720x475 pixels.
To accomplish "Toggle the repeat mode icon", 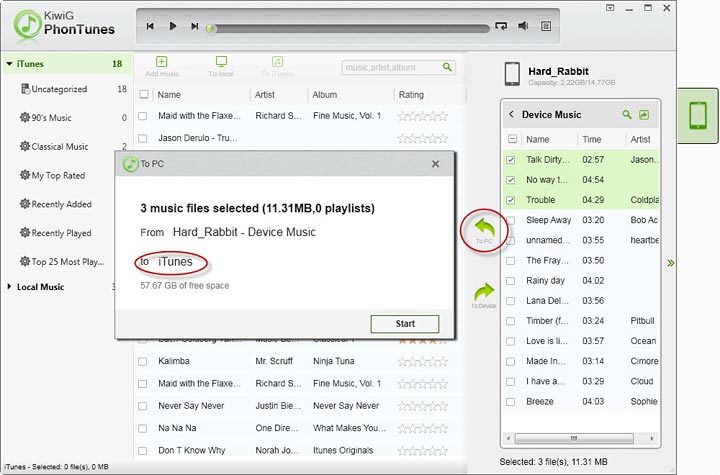I will tap(501, 26).
